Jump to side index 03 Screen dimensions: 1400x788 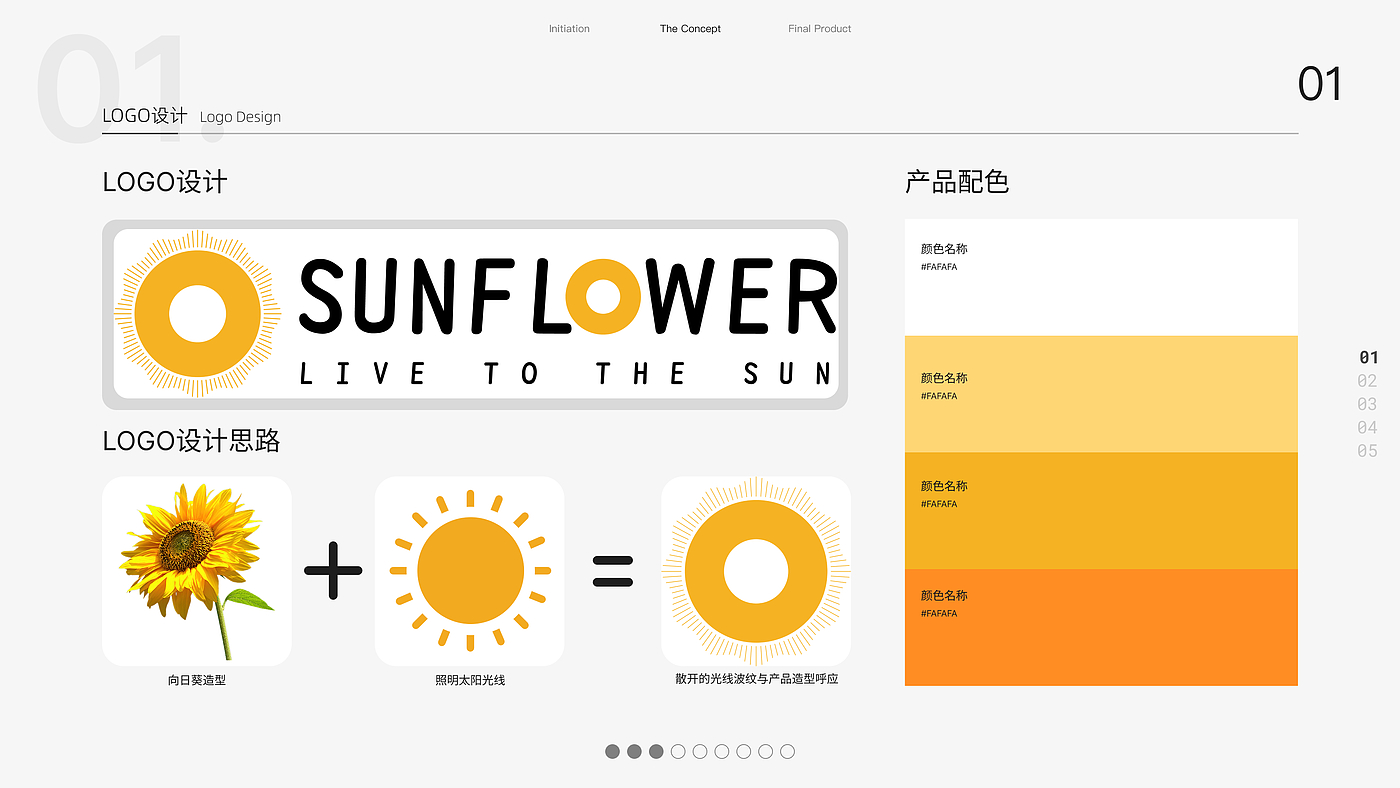1368,404
